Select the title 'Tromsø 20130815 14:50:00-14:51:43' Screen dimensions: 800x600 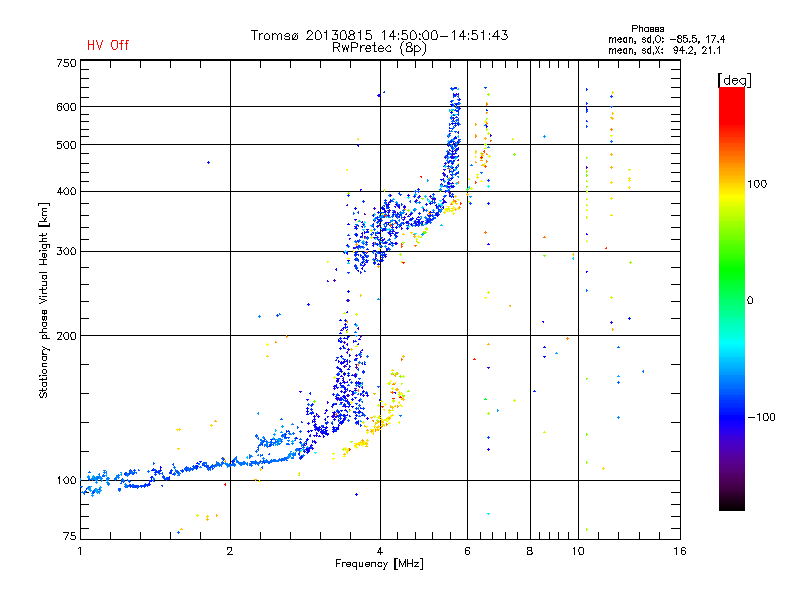(x=379, y=35)
